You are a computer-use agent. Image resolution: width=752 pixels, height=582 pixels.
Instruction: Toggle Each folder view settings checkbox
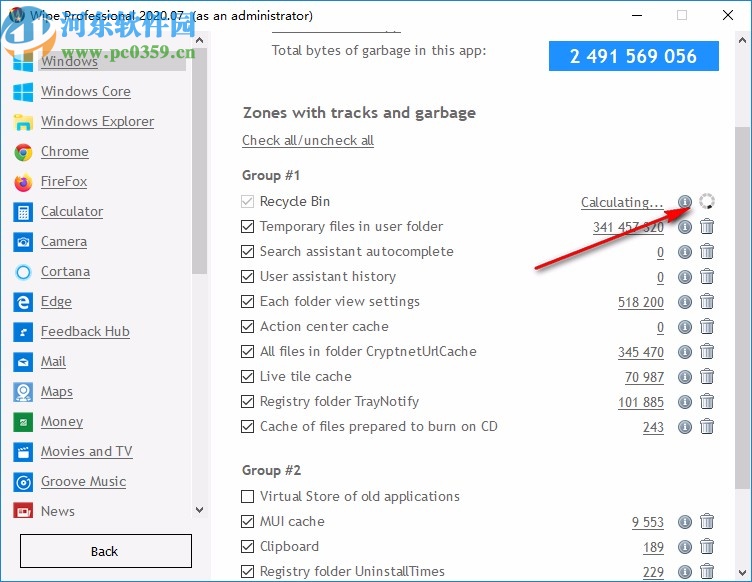[x=247, y=301]
